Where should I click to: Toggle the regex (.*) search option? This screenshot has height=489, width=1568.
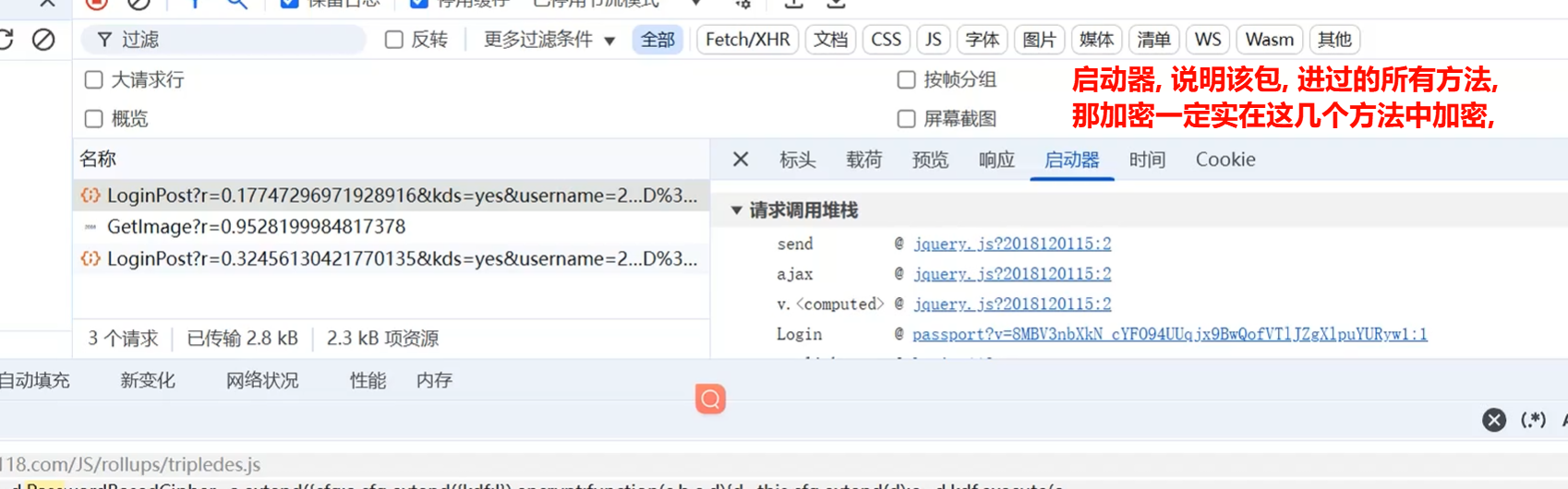(1533, 421)
